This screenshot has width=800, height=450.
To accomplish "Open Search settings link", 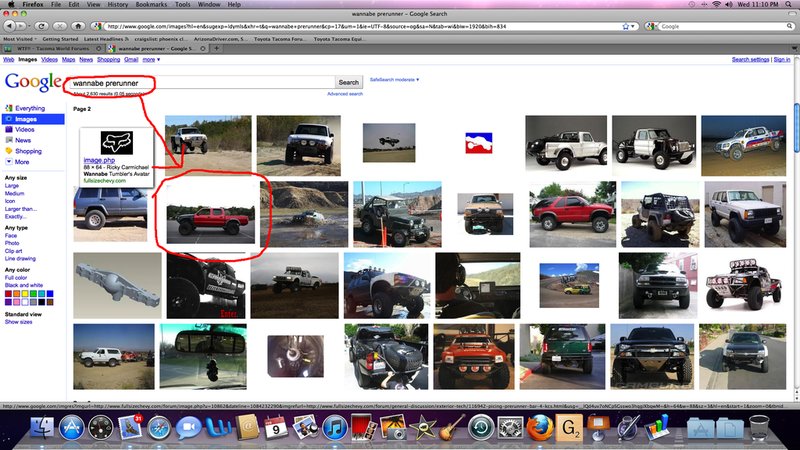I will click(x=750, y=60).
